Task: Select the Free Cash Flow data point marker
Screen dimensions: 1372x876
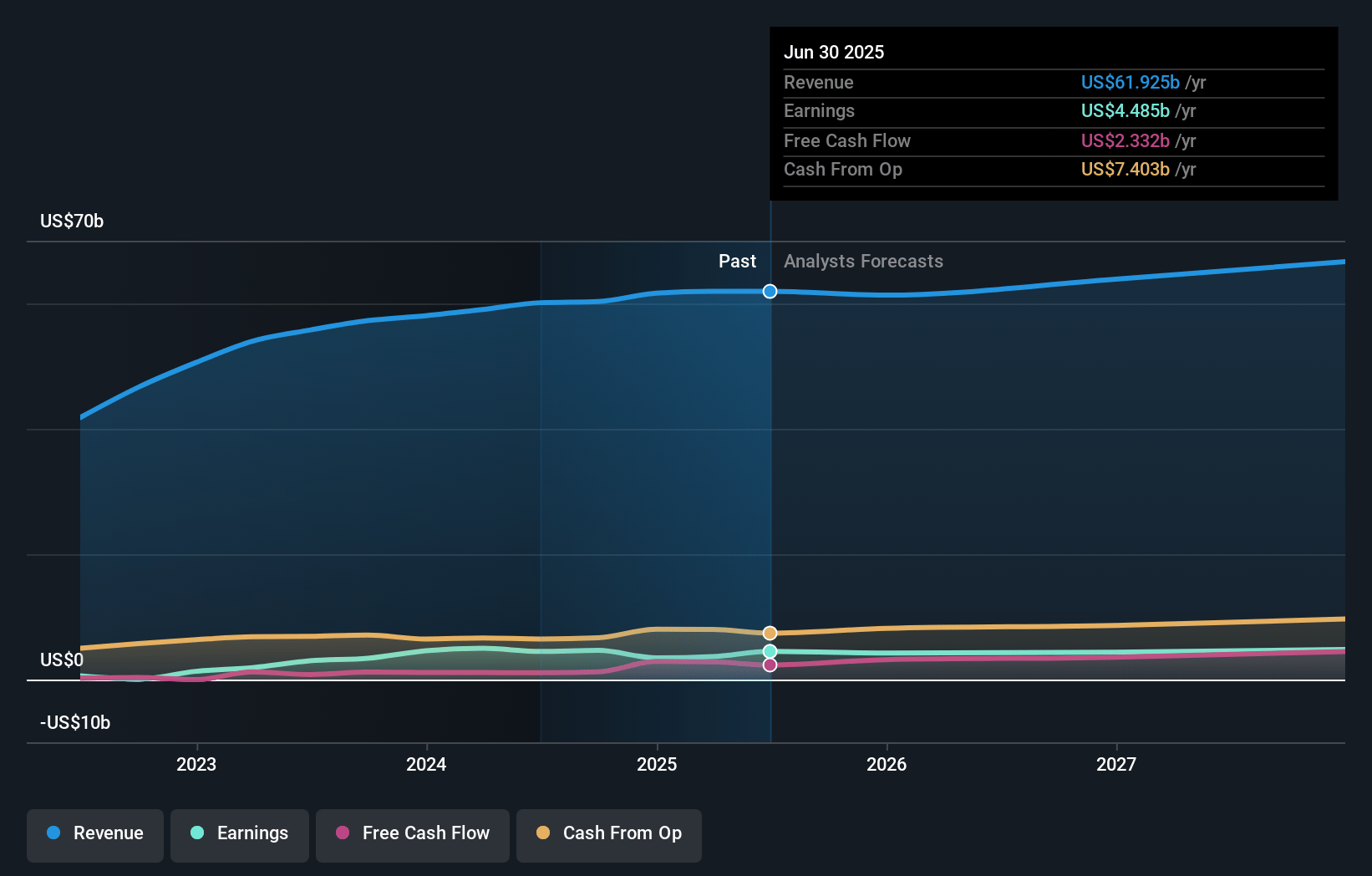Action: tap(770, 665)
